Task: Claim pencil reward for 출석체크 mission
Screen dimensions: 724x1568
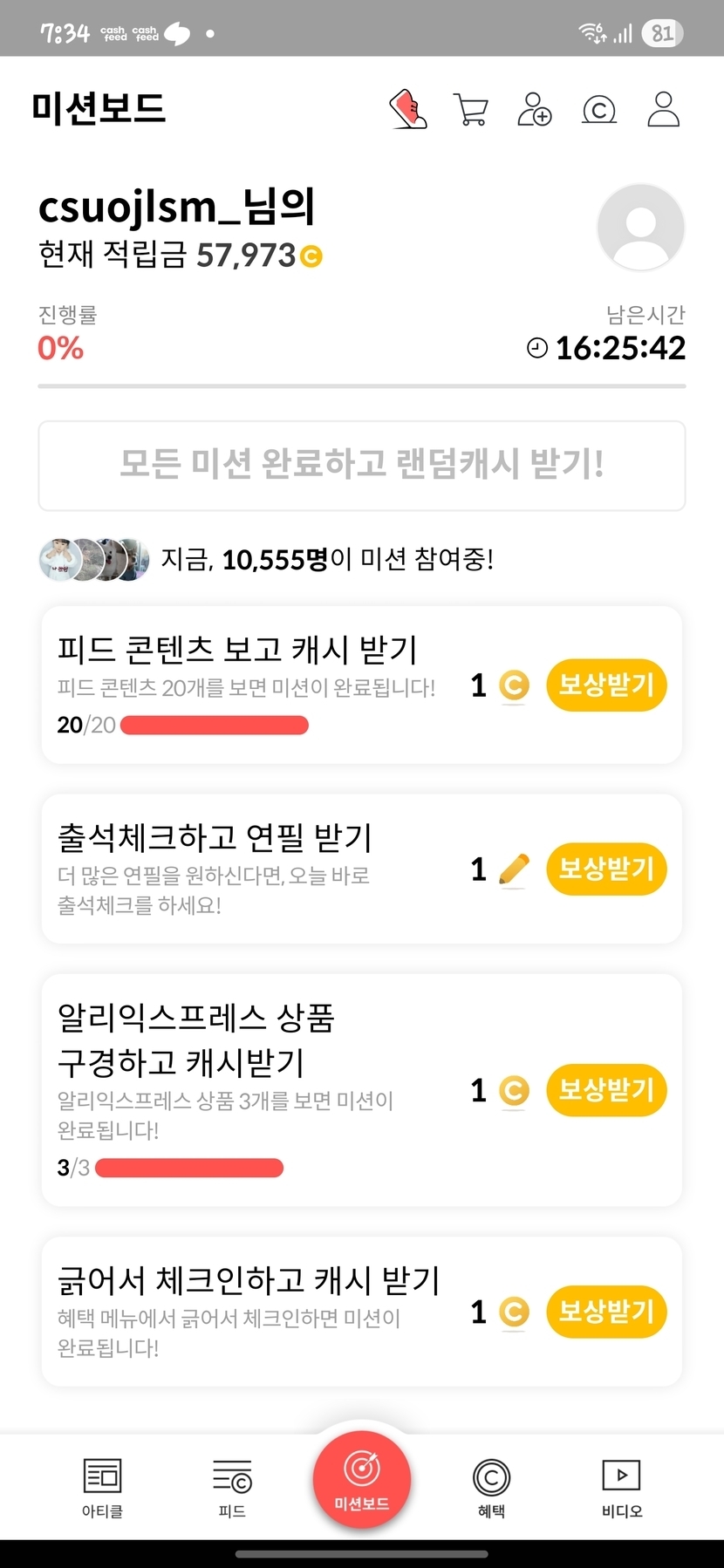Action: click(x=606, y=869)
